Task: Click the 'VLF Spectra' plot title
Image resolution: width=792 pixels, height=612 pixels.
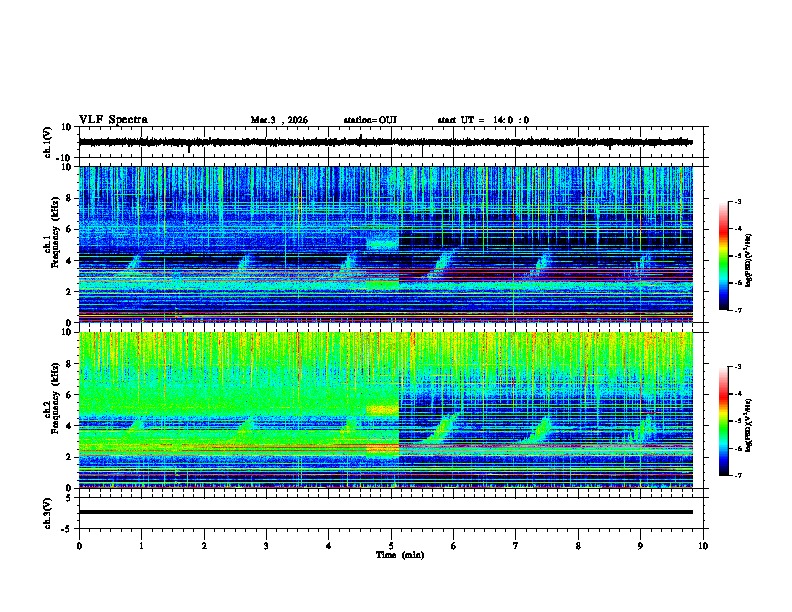Action: tap(113, 120)
